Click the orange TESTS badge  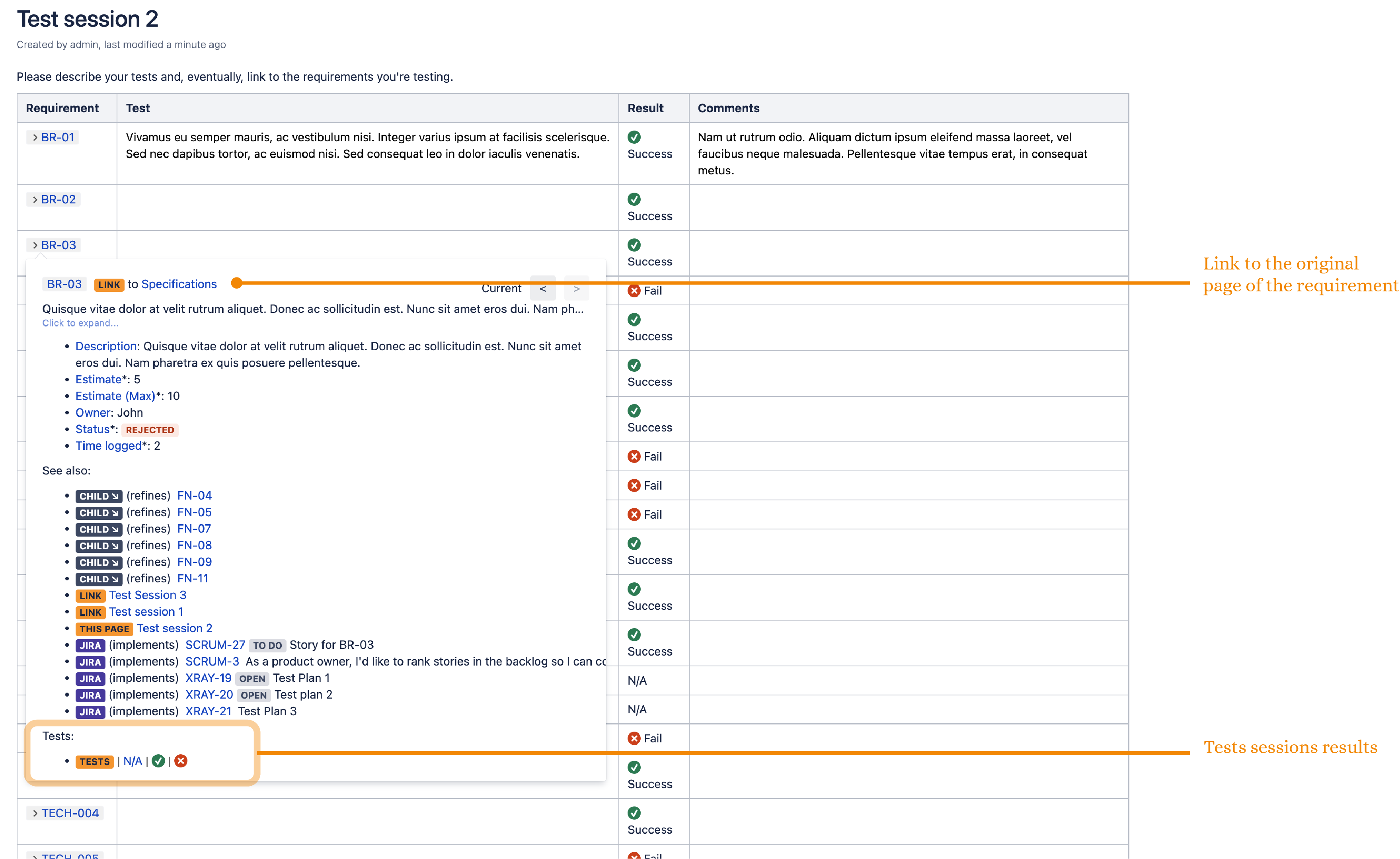(x=94, y=762)
